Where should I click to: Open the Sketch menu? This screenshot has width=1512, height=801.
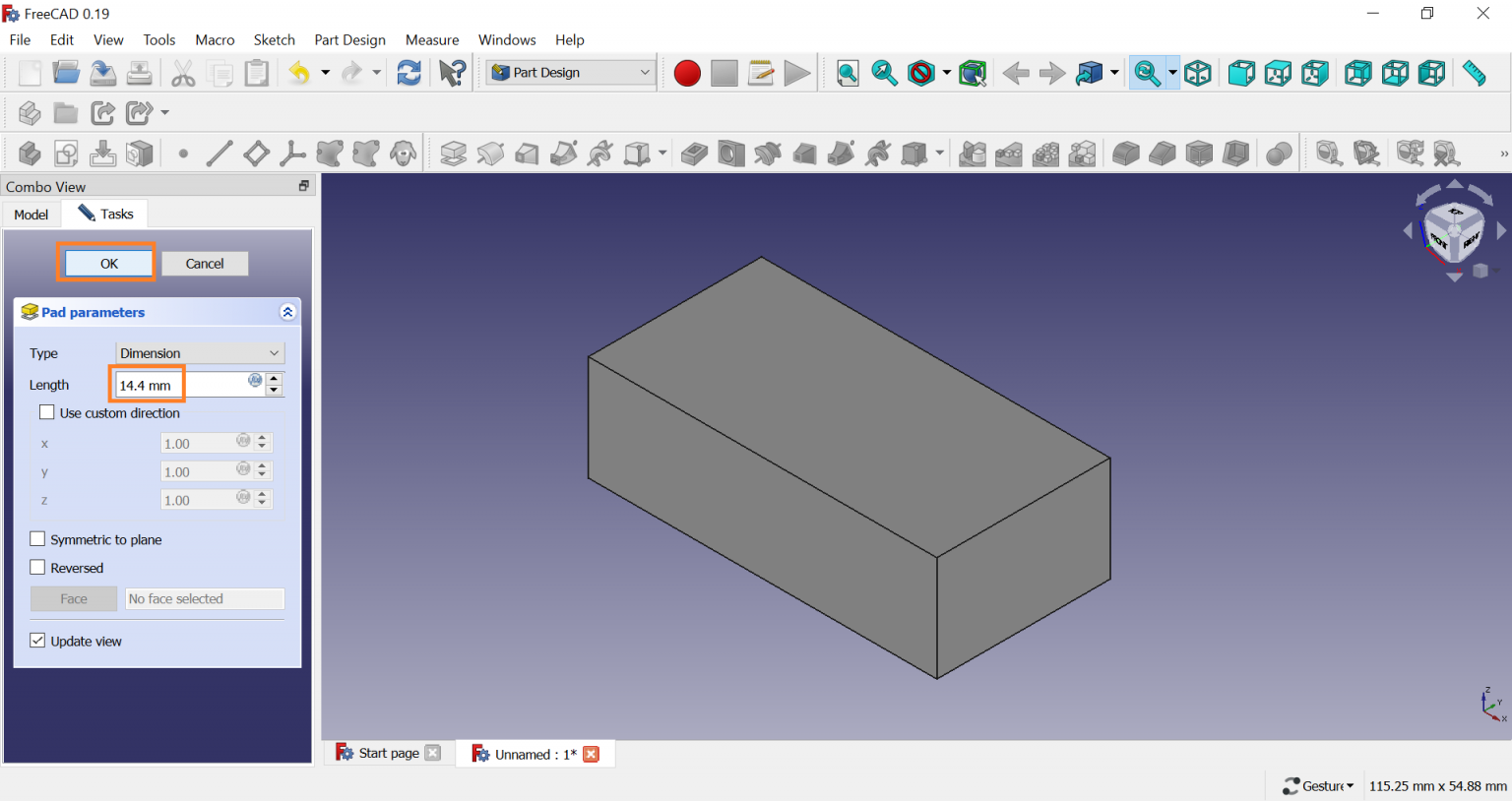274,40
